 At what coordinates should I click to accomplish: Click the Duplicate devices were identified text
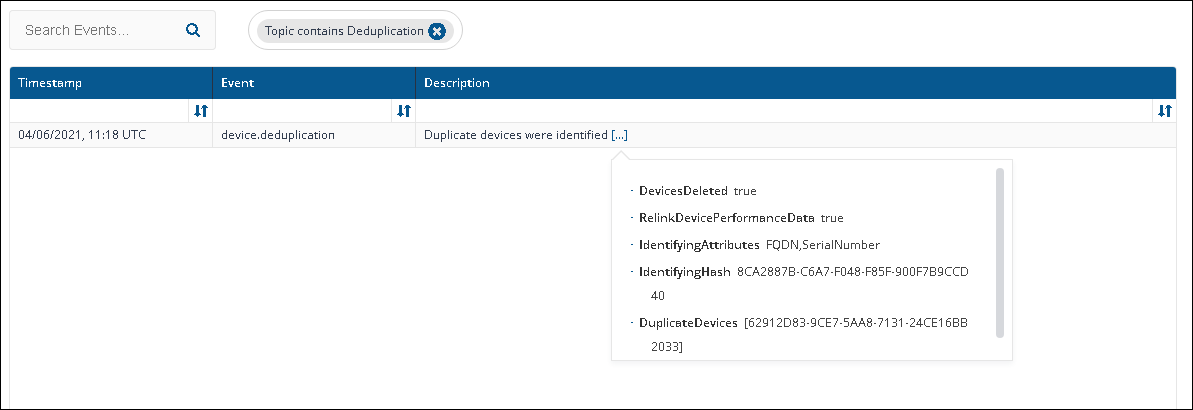tap(515, 135)
